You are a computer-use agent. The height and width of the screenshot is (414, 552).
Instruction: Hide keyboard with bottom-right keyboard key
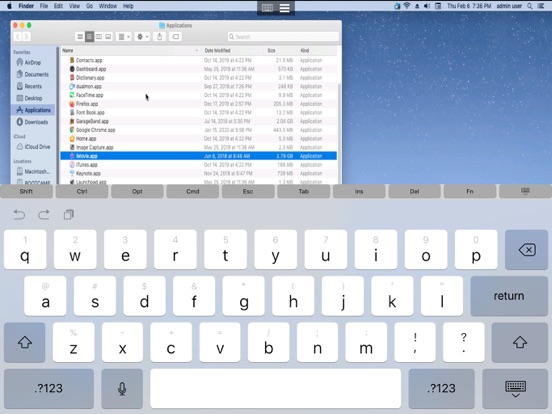tap(515, 388)
